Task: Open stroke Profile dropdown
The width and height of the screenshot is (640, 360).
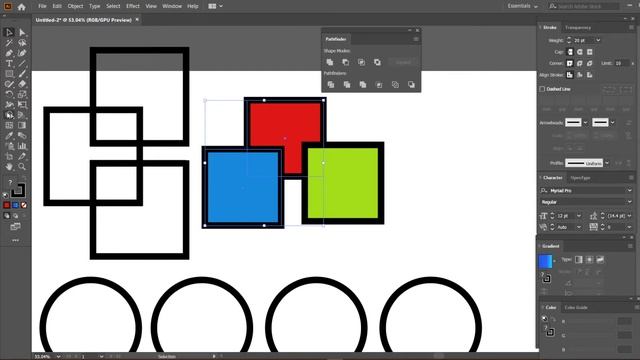Action: tap(607, 163)
